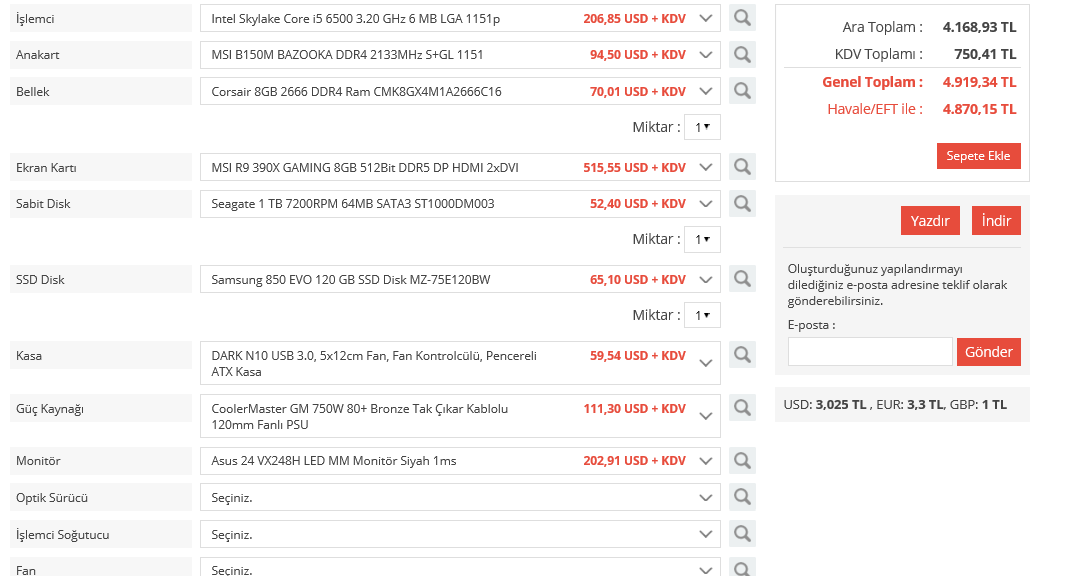Click the Gönder button
1066x576 pixels.
(x=989, y=352)
